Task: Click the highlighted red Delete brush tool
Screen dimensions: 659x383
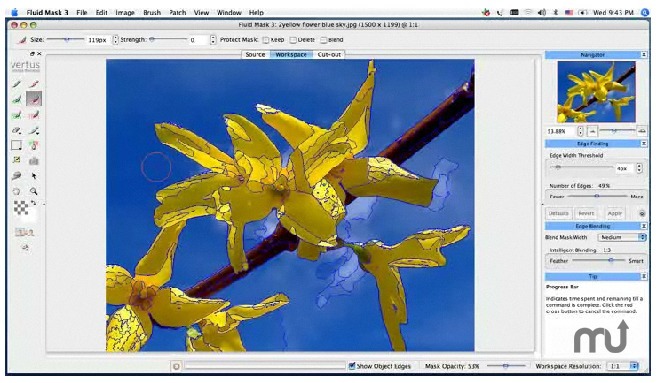Action: 34,99
